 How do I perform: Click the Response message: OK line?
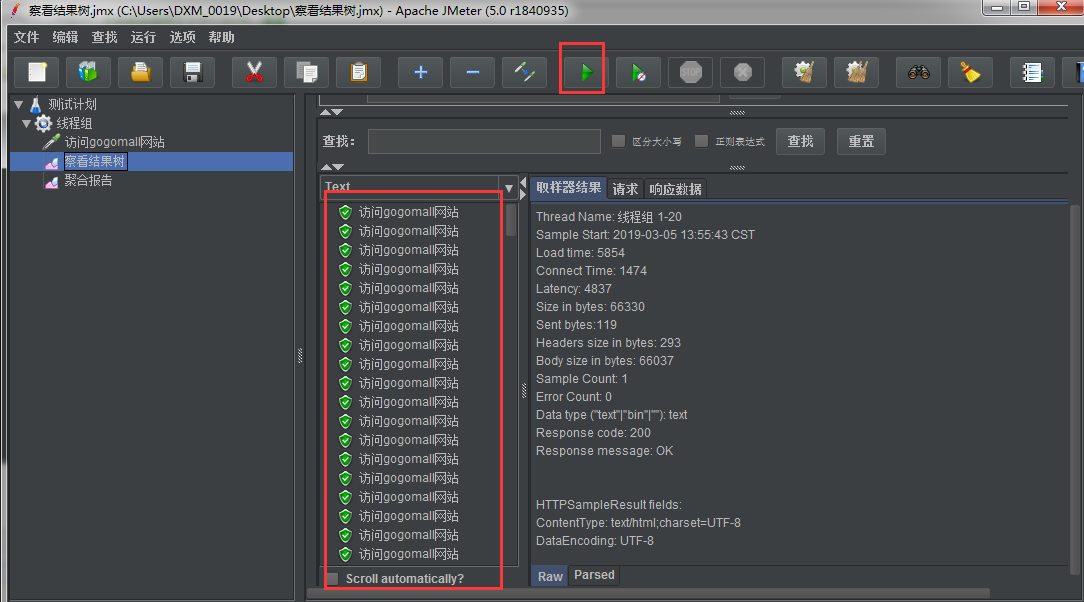point(604,451)
